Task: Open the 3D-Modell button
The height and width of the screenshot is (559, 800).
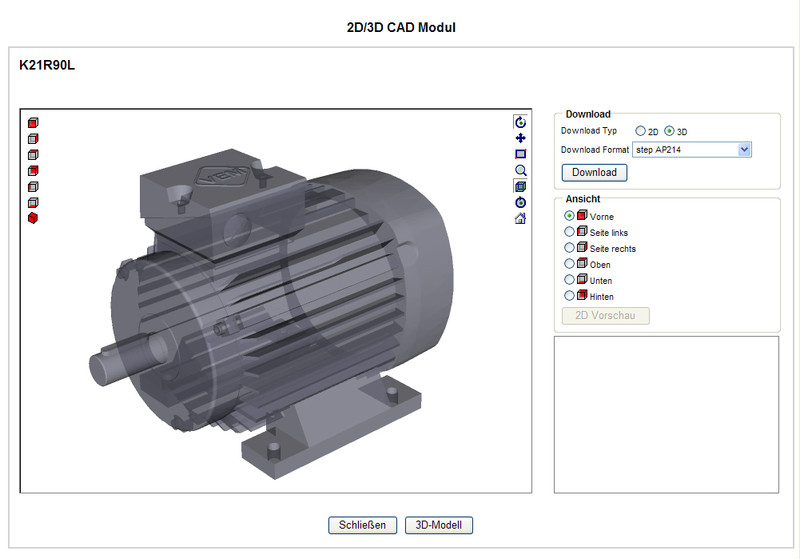Action: coord(438,525)
